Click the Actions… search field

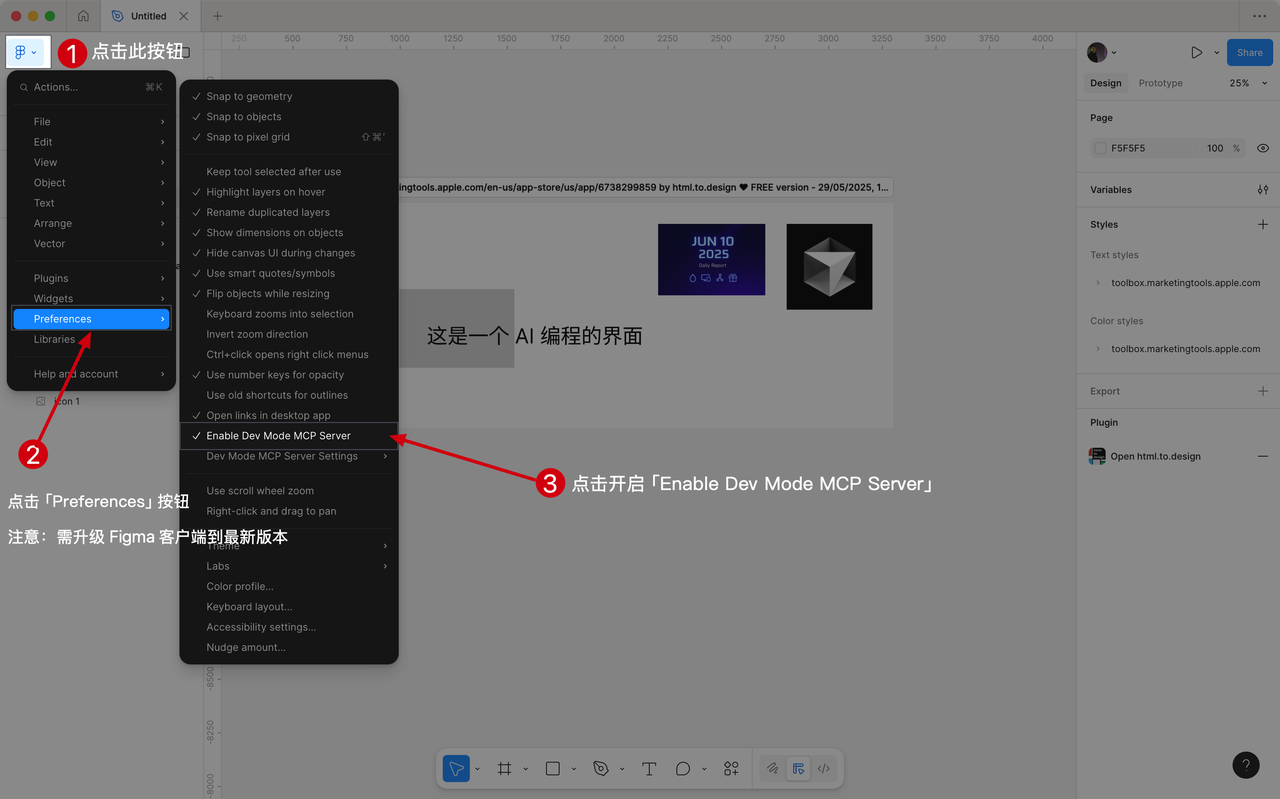91,87
